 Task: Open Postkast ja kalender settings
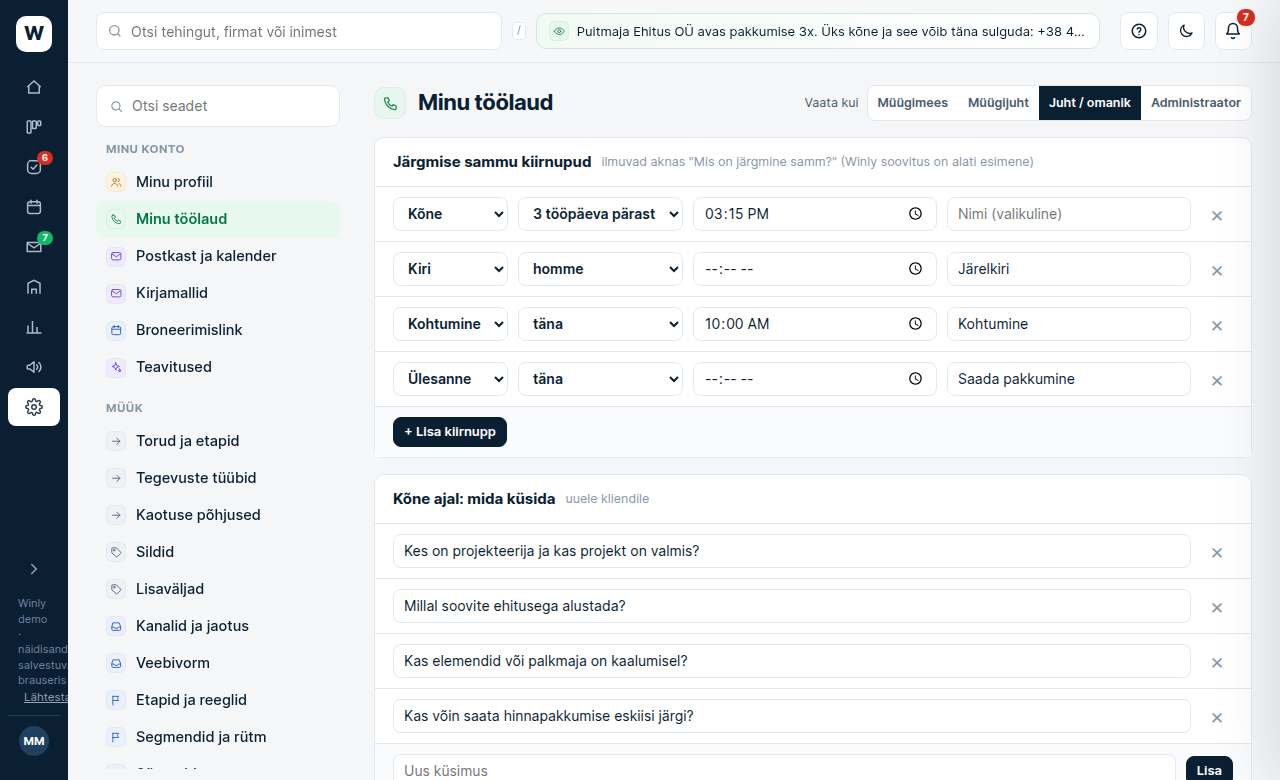pos(218,256)
